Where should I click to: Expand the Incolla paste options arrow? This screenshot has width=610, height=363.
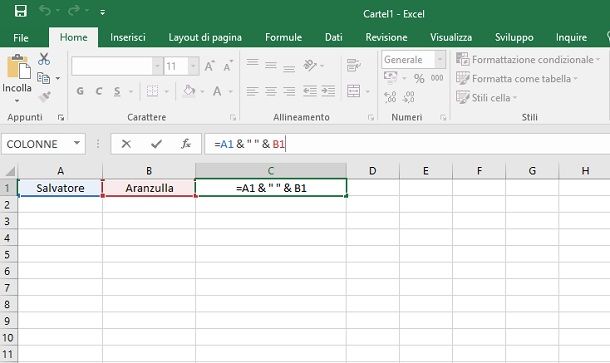click(x=17, y=101)
